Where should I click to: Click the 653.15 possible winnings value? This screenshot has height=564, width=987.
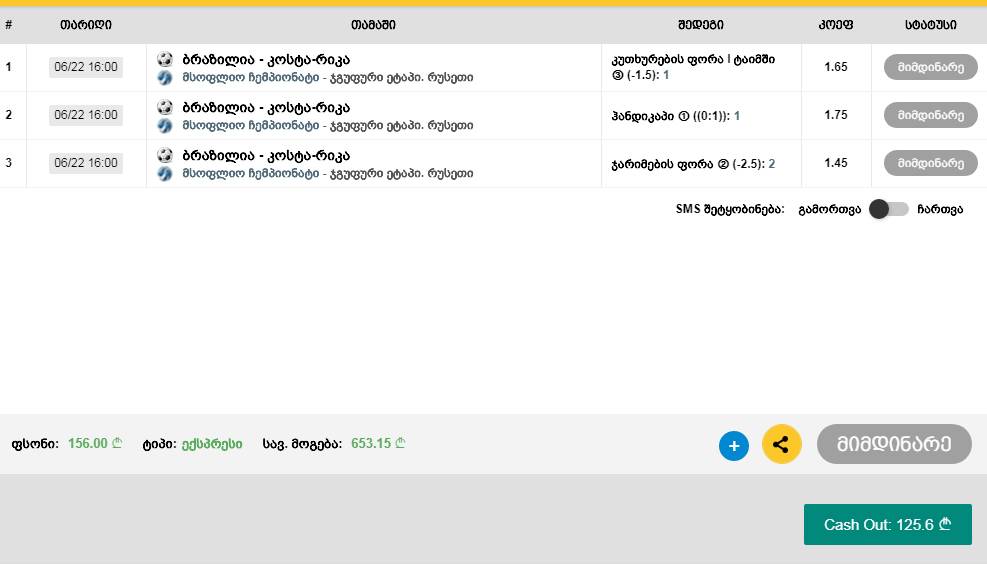(378, 443)
